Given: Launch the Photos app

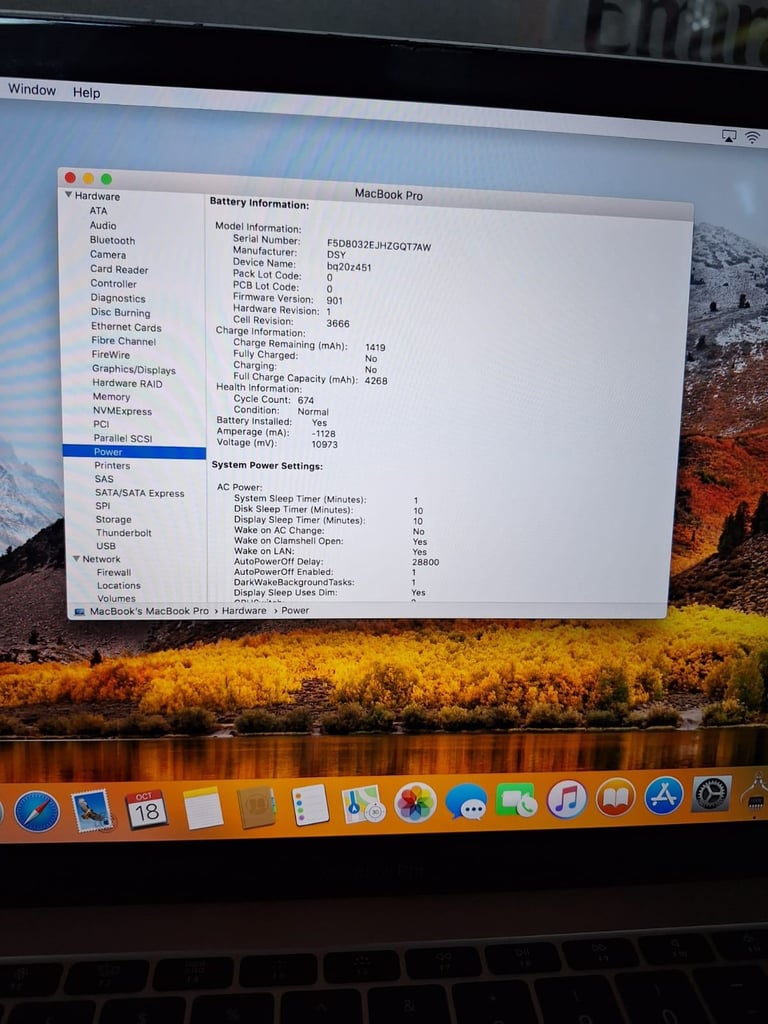Looking at the screenshot, I should [415, 802].
